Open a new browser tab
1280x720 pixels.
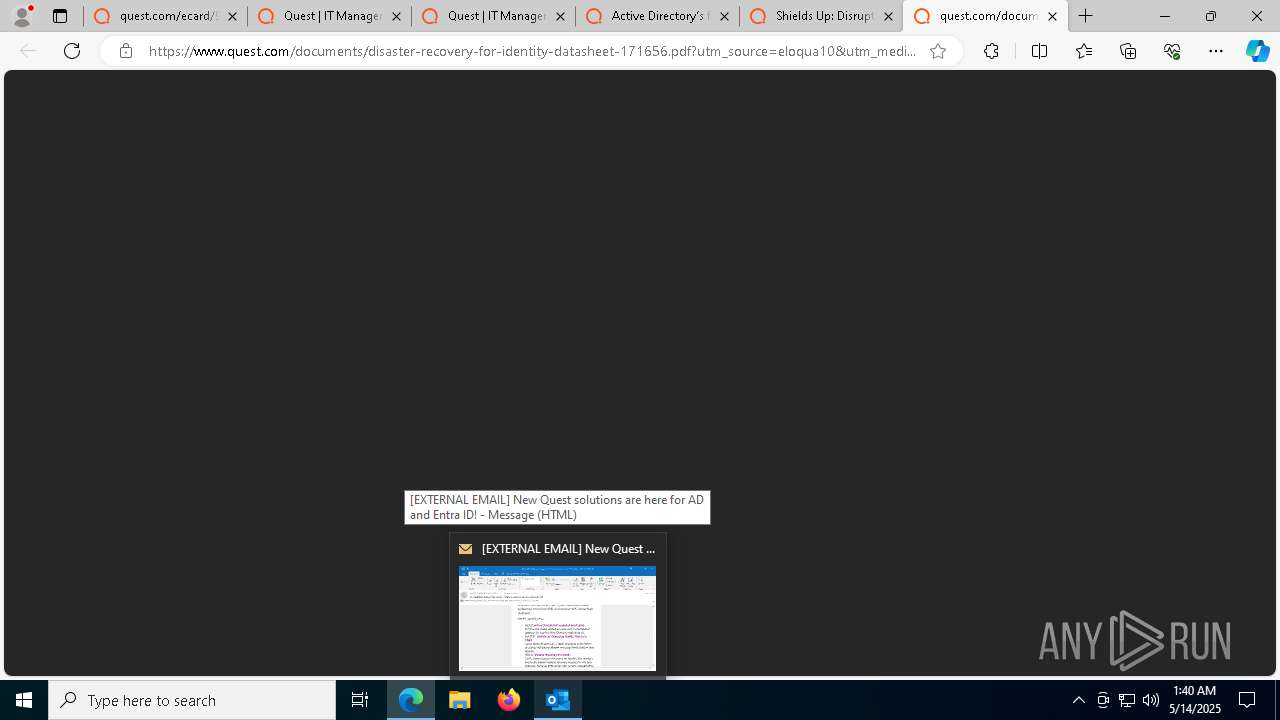(x=1086, y=16)
